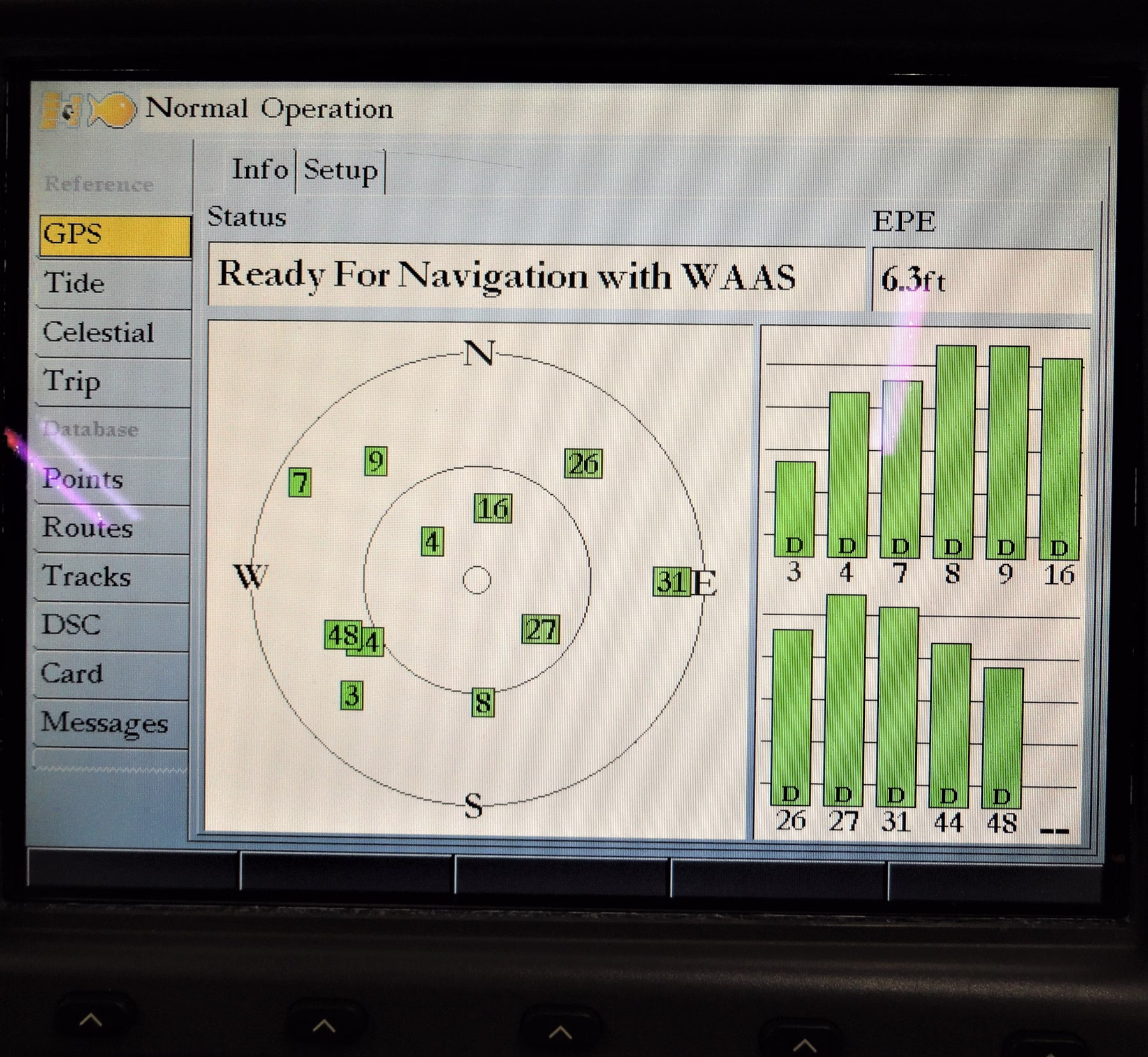Image resolution: width=1148 pixels, height=1057 pixels.
Task: Select satellite 26 marker in sky view
Action: pyautogui.click(x=583, y=463)
